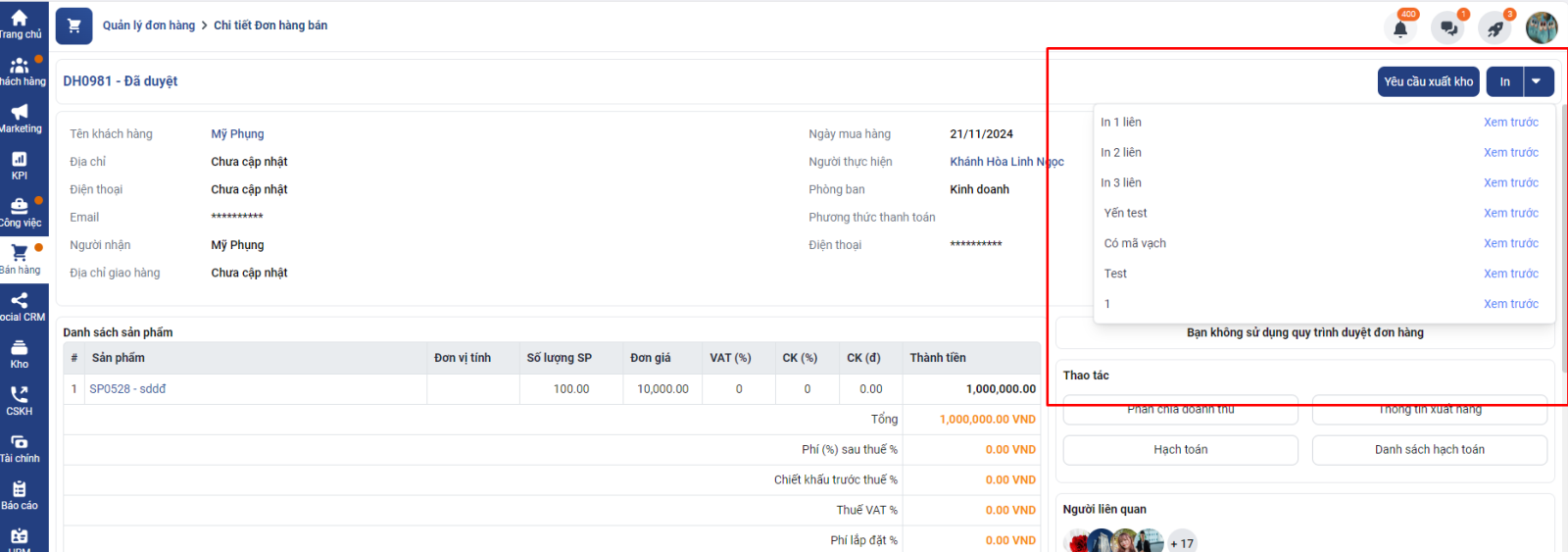Open Marketing megaphone sidebar icon
Image resolution: width=1568 pixels, height=552 pixels.
coord(20,113)
